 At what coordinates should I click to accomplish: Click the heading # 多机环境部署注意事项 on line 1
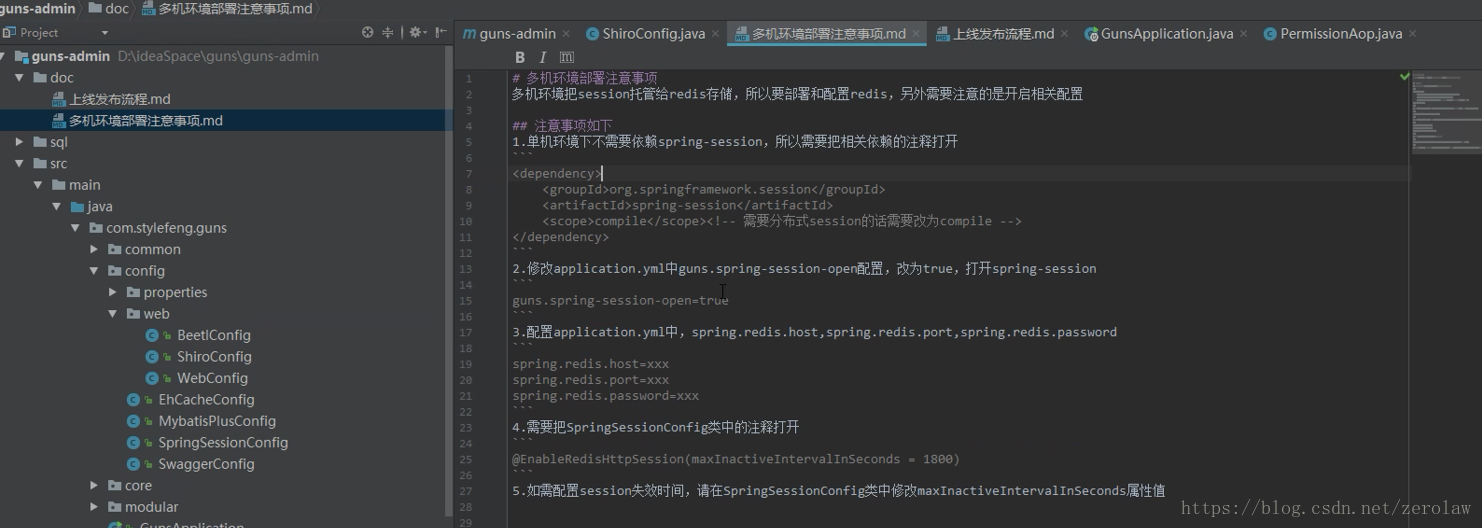[x=584, y=78]
